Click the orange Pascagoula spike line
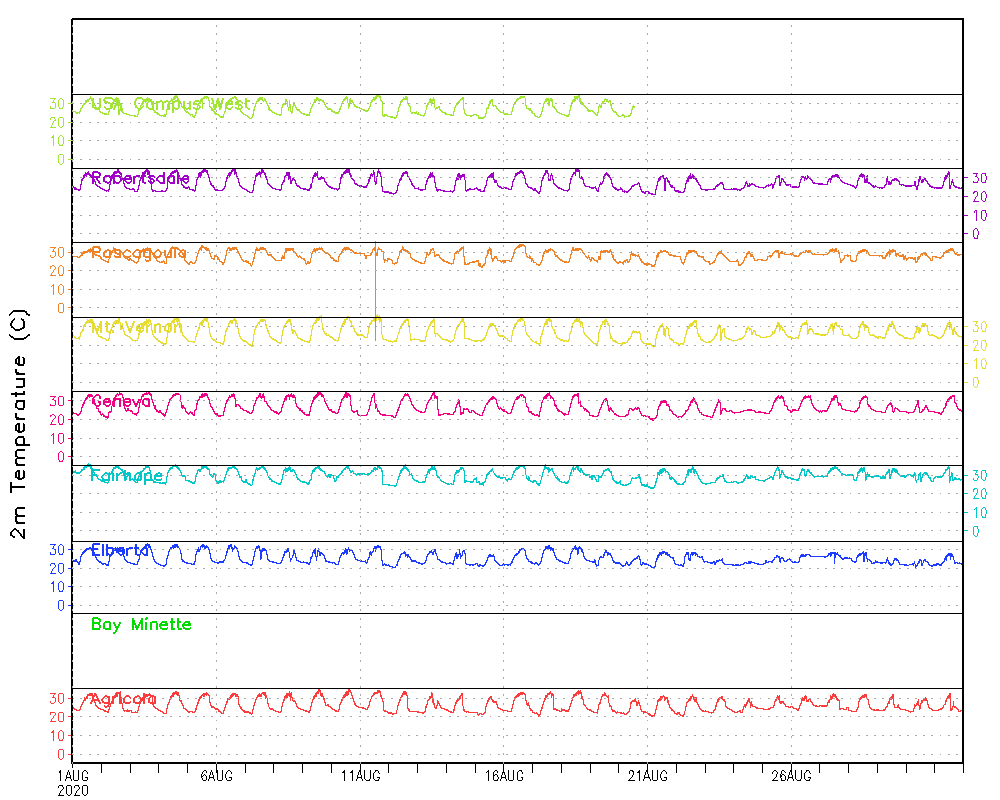 tap(376, 291)
